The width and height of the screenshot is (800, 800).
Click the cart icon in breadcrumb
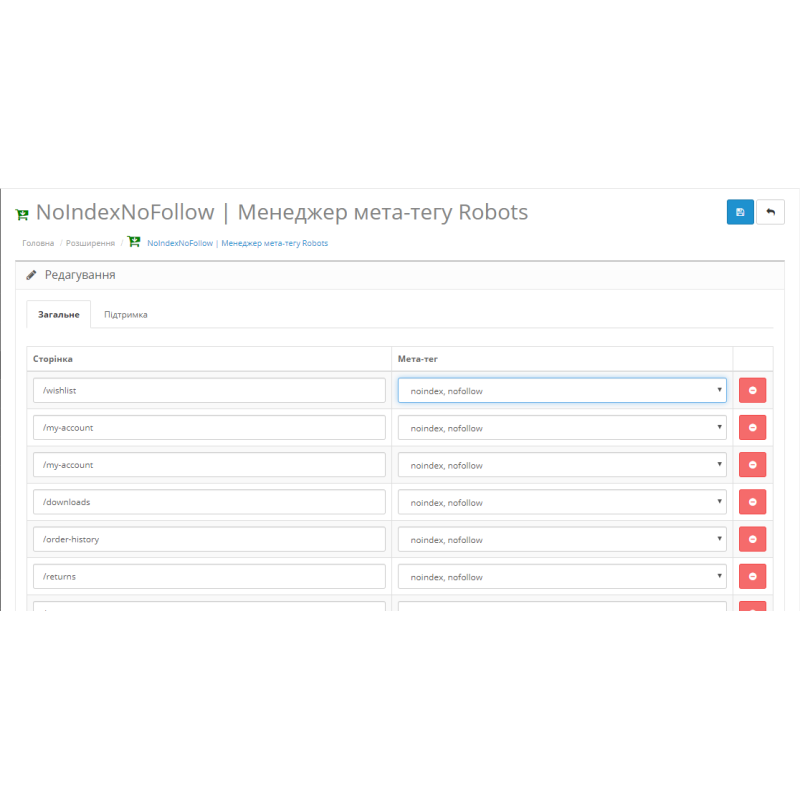[x=134, y=243]
